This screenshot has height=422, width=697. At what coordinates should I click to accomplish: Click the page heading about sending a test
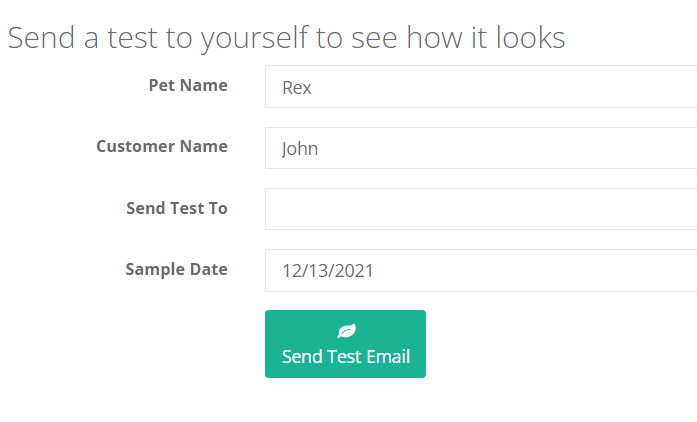coord(286,39)
